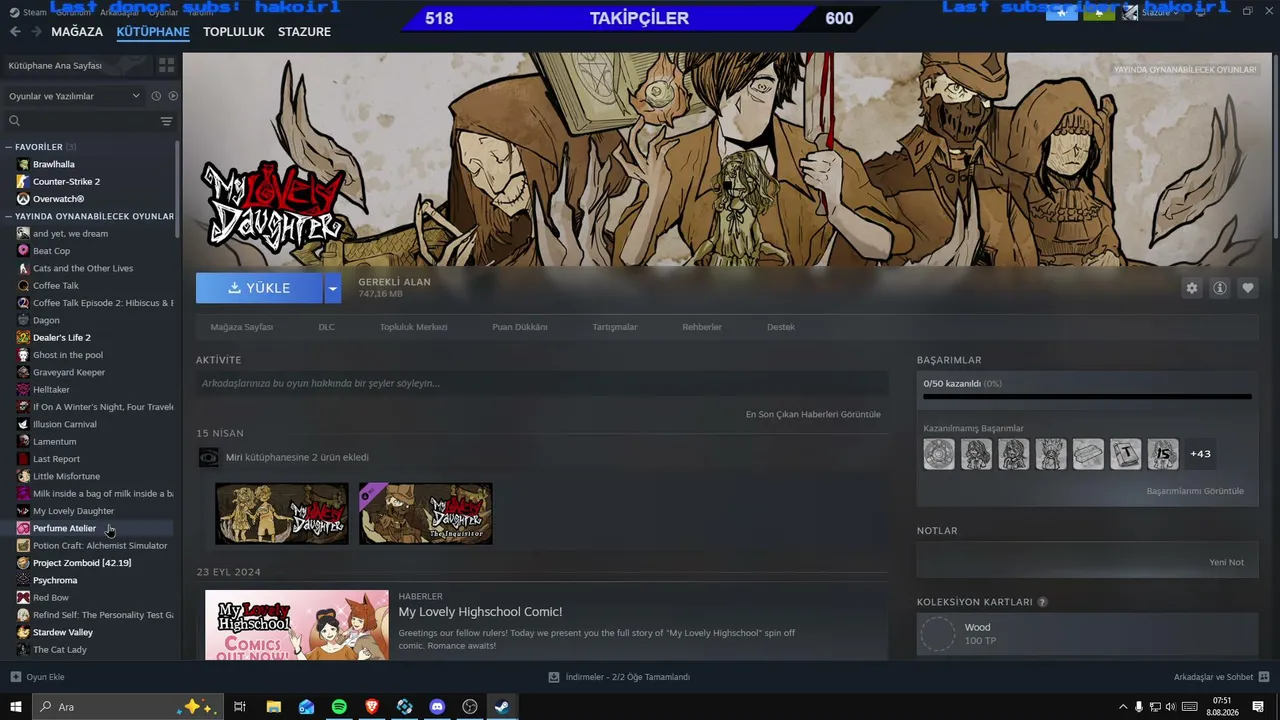Collapse the YAYINDA OYNANABİLECEK OYUNLAR category
The height and width of the screenshot is (720, 1280).
[9, 216]
